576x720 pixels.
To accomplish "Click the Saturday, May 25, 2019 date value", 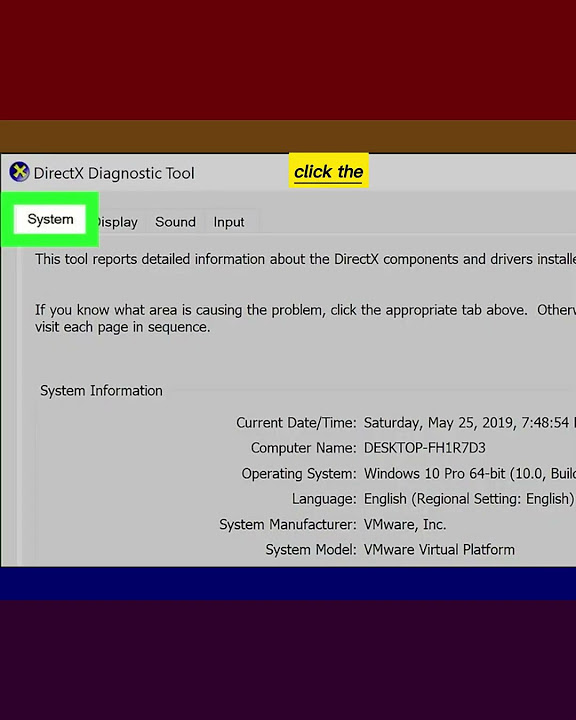I will pyautogui.click(x=469, y=422).
